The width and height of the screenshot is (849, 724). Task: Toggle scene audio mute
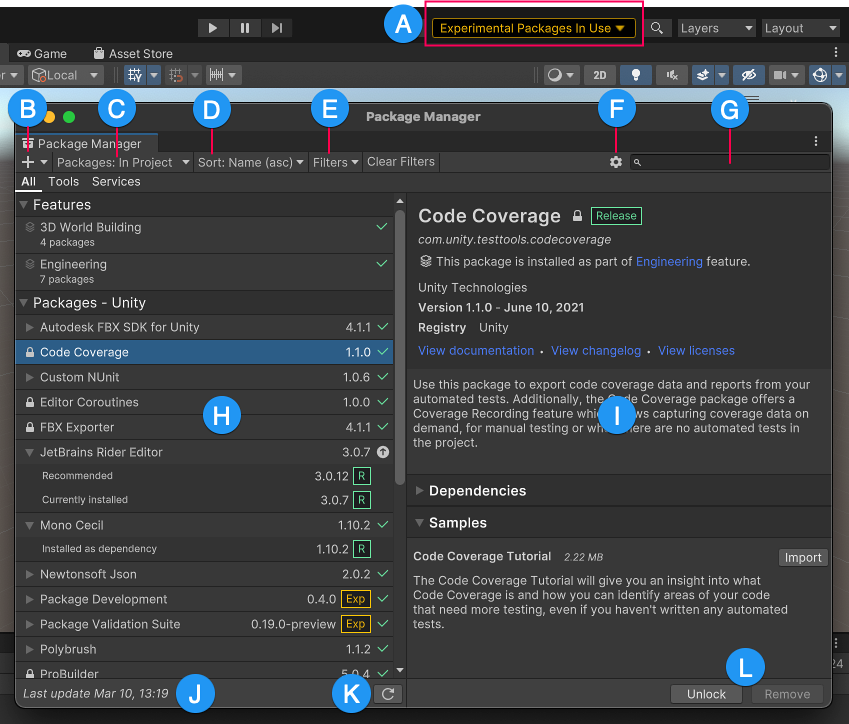[672, 75]
